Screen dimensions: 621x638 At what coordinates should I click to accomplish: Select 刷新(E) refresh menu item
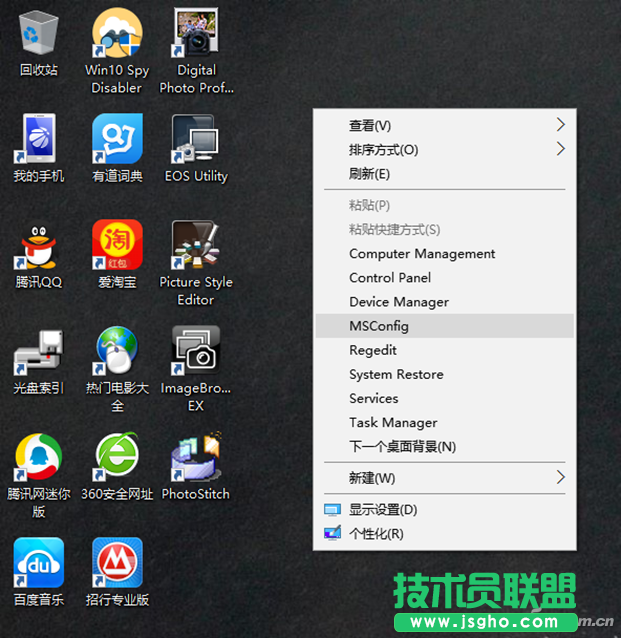(369, 173)
